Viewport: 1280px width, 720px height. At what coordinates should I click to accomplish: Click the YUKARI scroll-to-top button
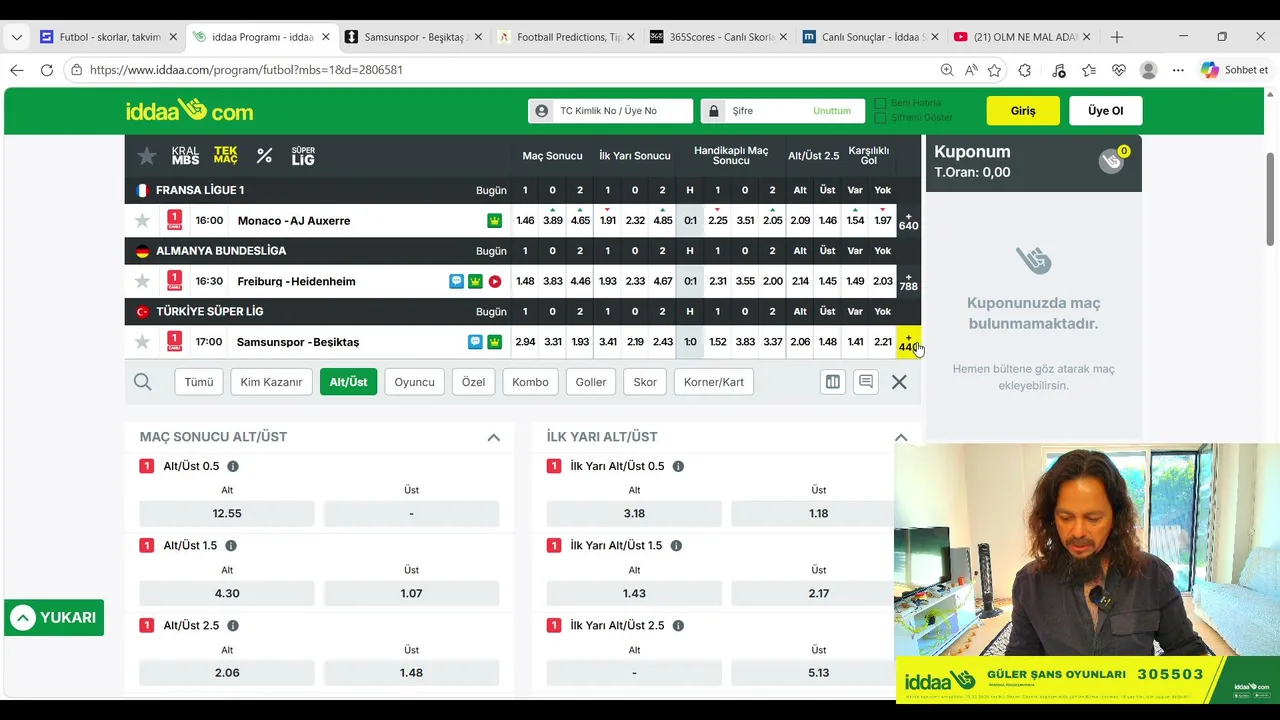pyautogui.click(x=54, y=618)
